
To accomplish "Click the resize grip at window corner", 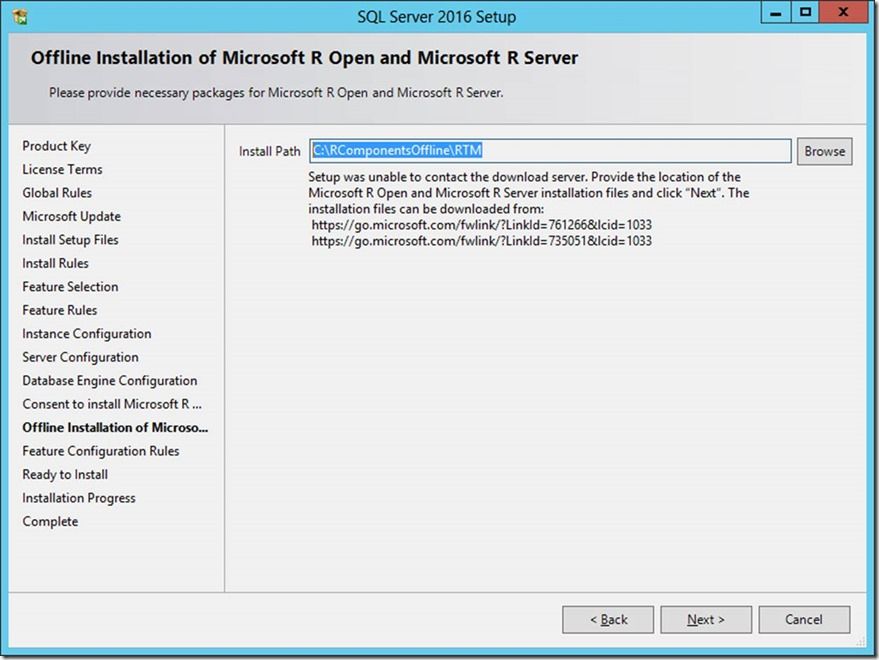I will (x=861, y=642).
